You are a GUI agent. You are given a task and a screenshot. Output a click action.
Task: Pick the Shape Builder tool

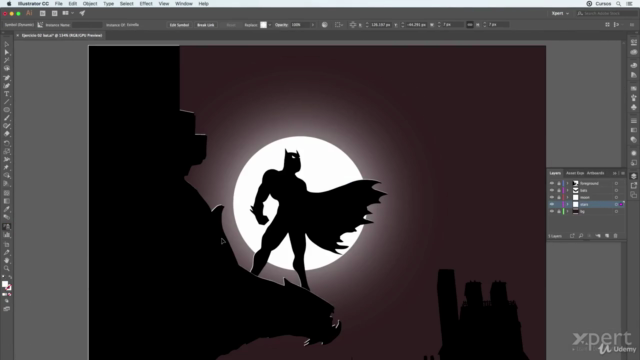click(7, 176)
